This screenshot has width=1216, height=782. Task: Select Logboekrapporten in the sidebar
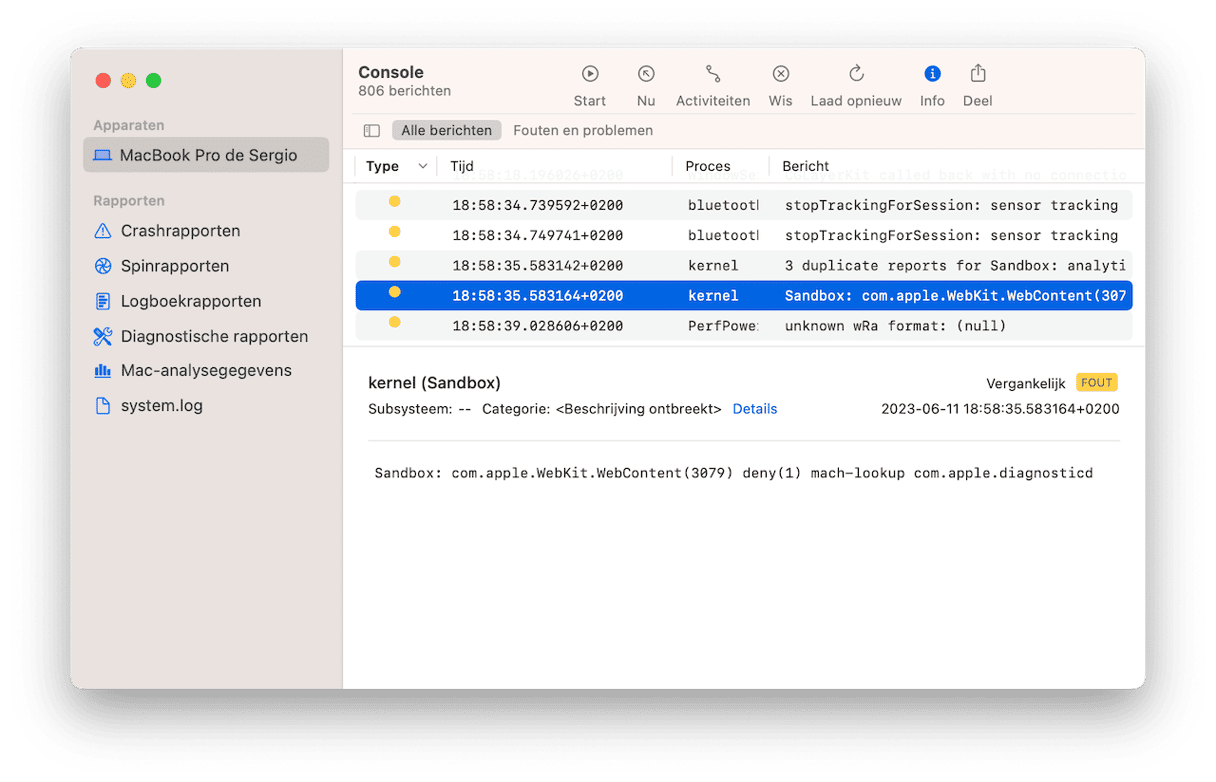coord(191,301)
